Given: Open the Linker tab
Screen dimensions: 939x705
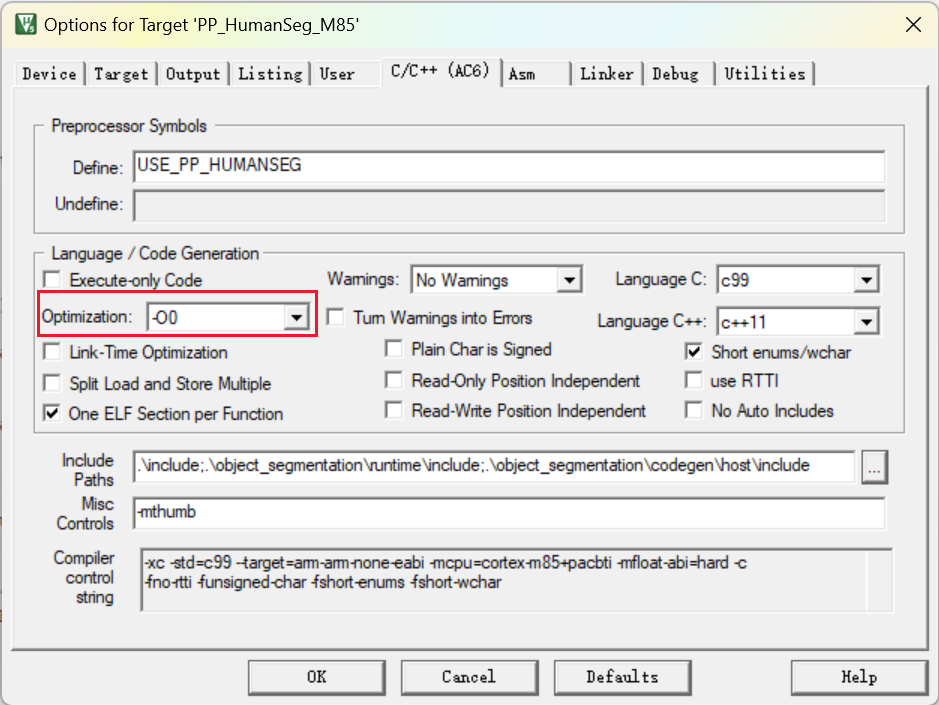Looking at the screenshot, I should [607, 74].
